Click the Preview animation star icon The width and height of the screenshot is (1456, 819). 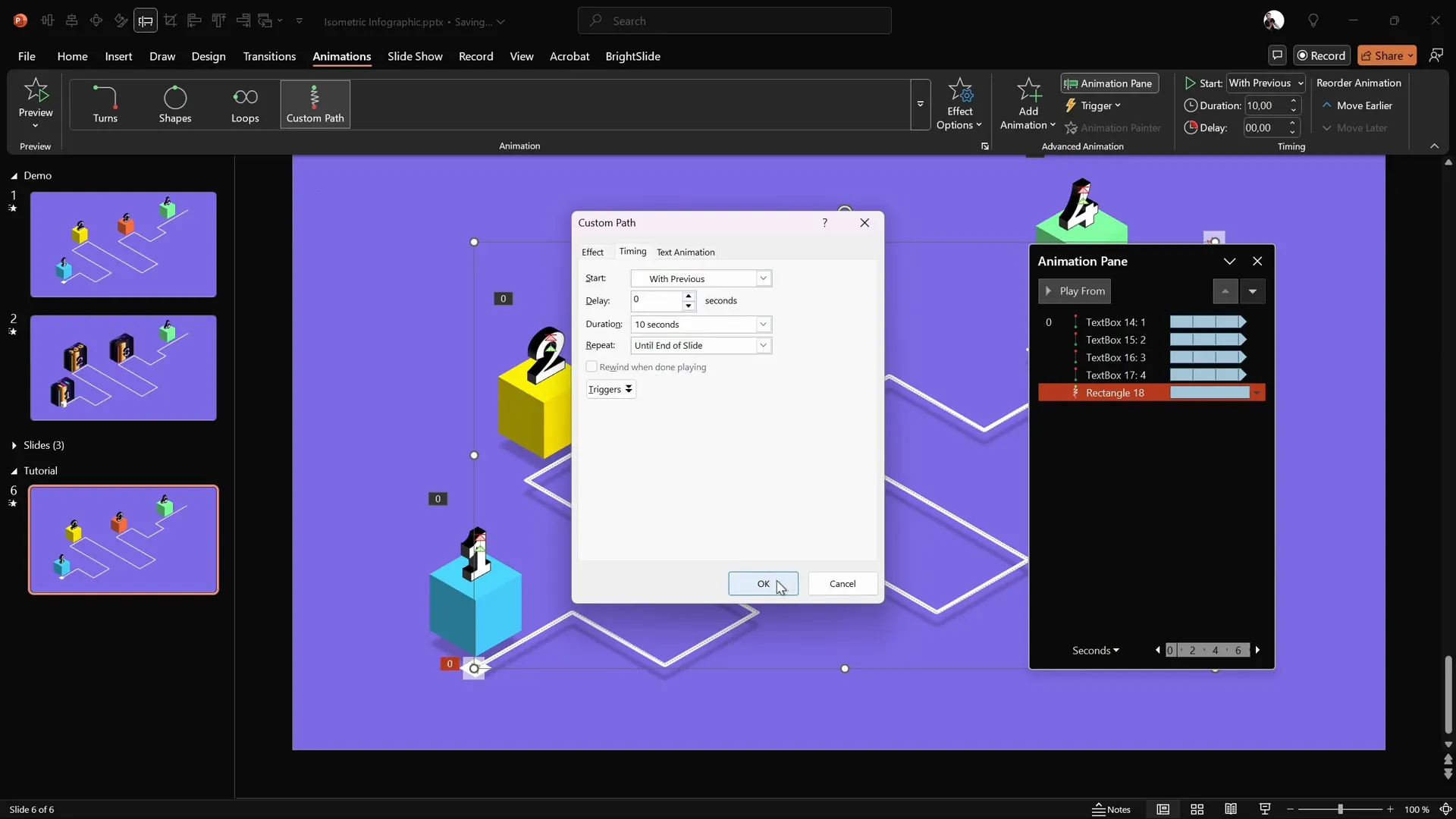click(x=36, y=91)
